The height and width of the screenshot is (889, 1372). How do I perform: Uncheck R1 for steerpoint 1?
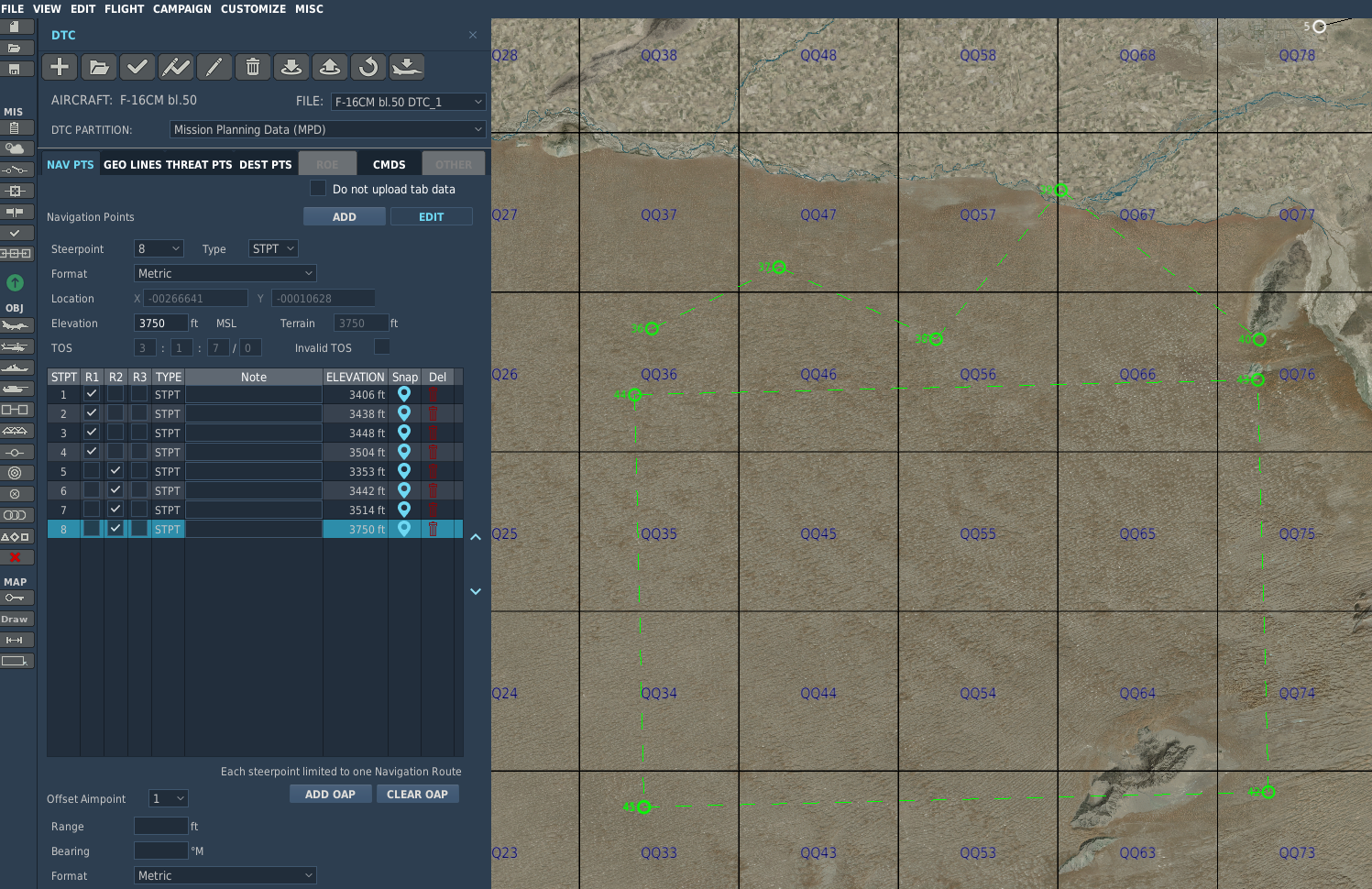click(x=92, y=393)
